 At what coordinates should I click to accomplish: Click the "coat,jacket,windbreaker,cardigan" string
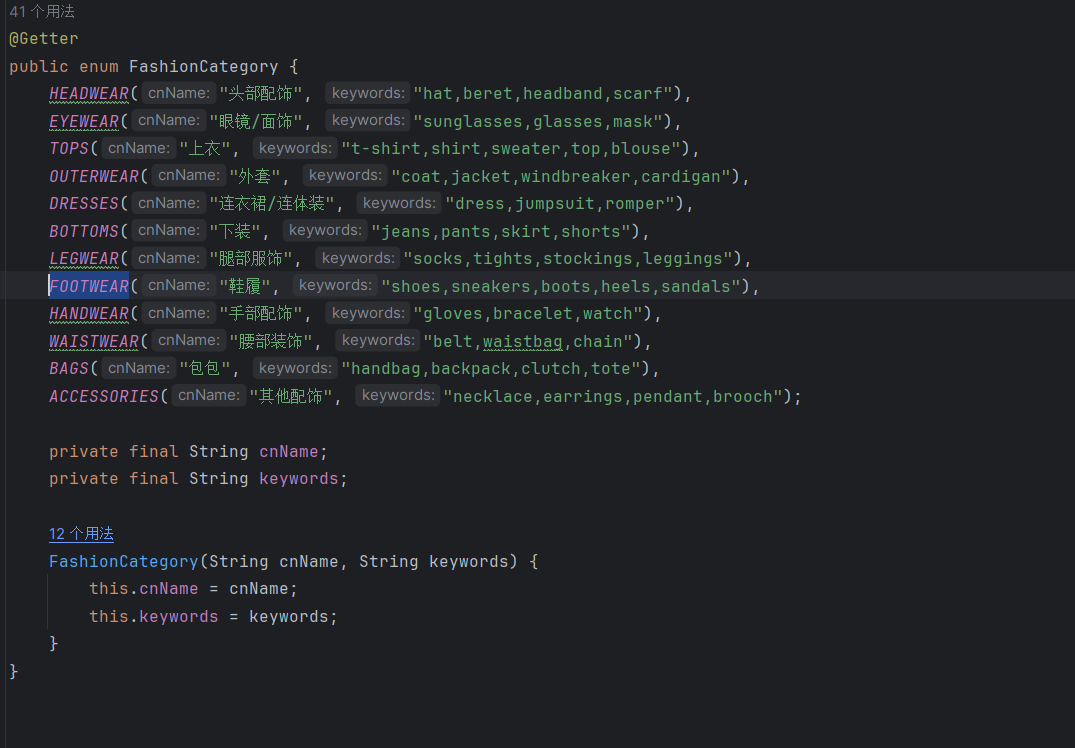coord(561,176)
